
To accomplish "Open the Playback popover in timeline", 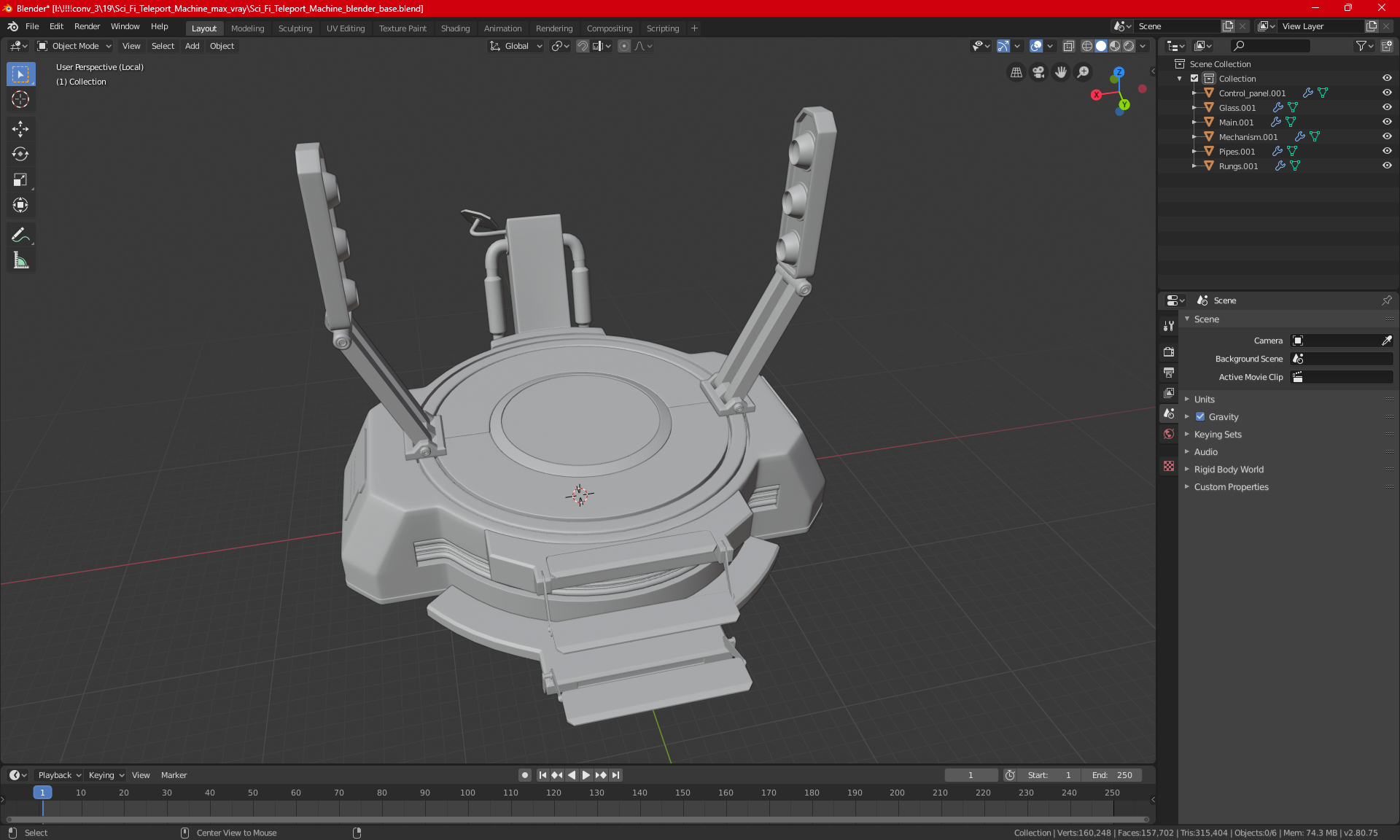I will click(58, 775).
